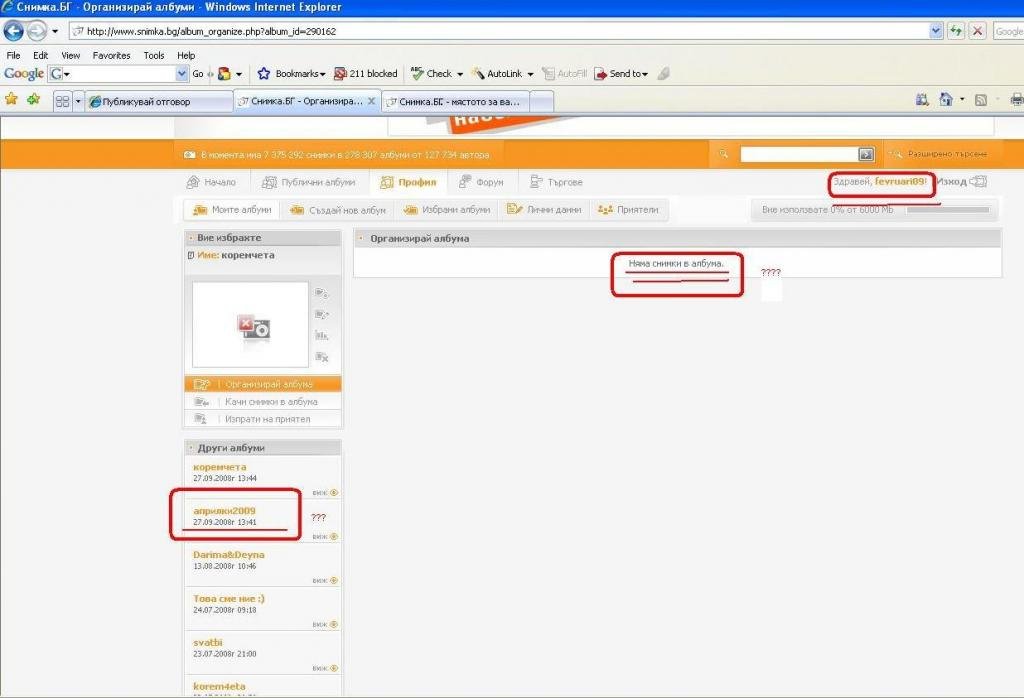
Task: Go back with the browser Back arrow
Action: [14, 31]
